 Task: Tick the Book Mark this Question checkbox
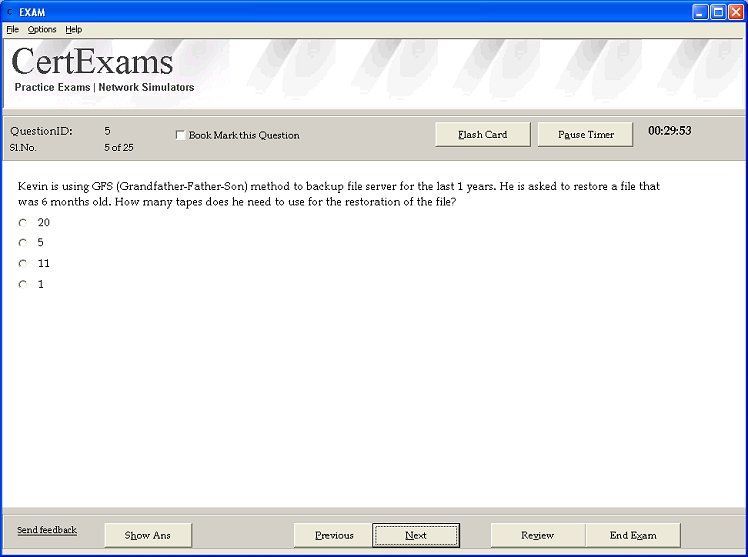coord(180,135)
